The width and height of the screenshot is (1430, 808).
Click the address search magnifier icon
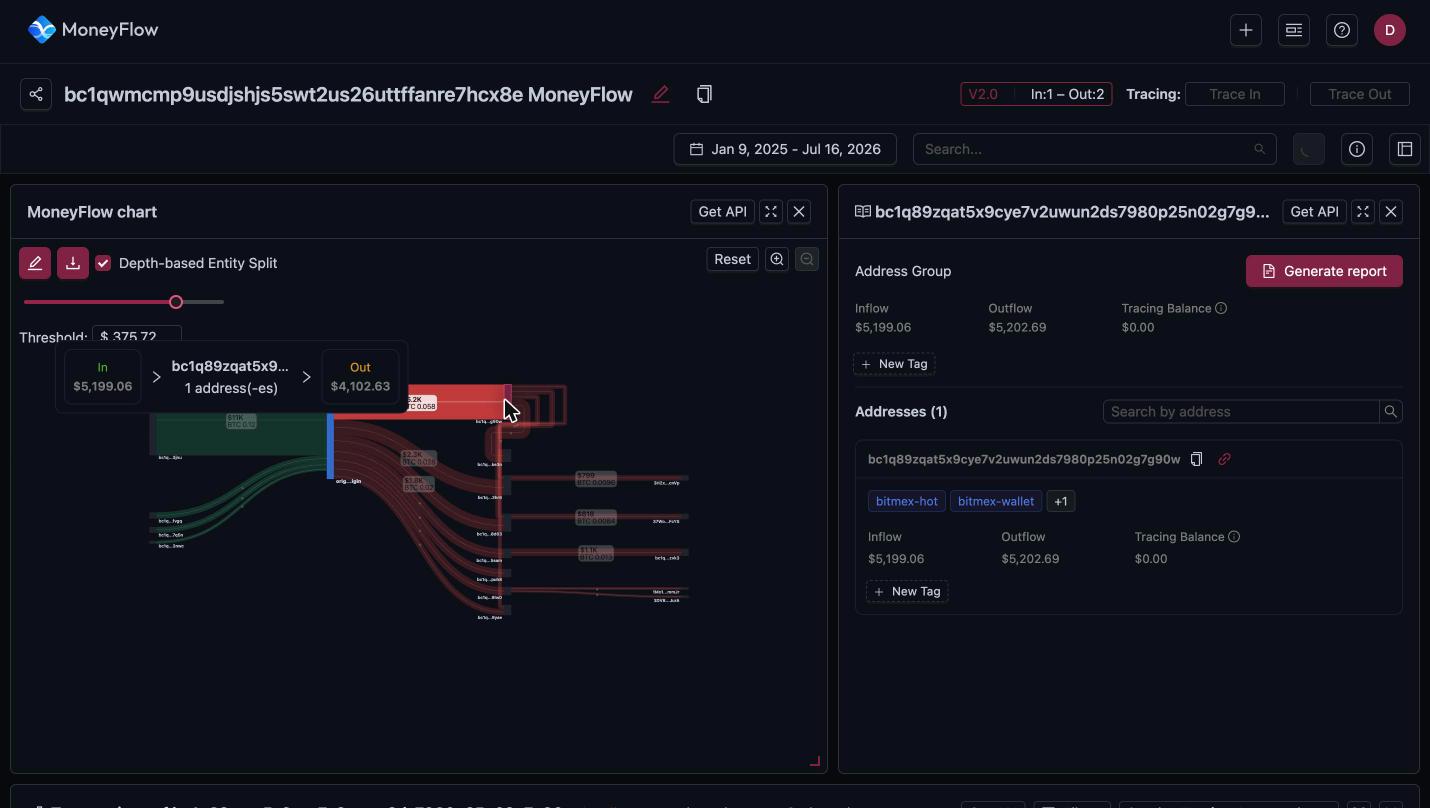tap(1391, 412)
